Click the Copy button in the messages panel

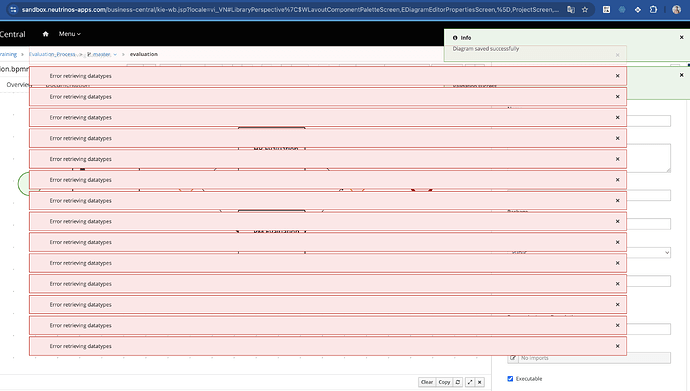tap(444, 382)
